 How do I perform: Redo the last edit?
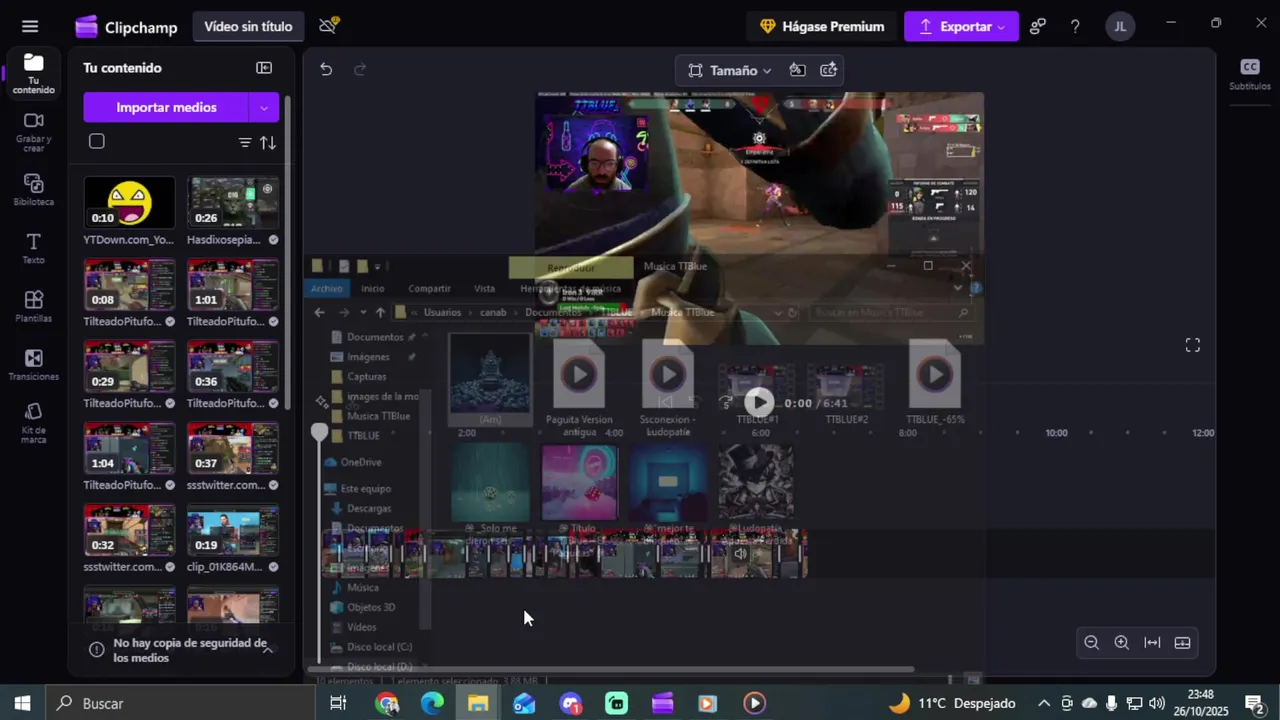[x=360, y=69]
